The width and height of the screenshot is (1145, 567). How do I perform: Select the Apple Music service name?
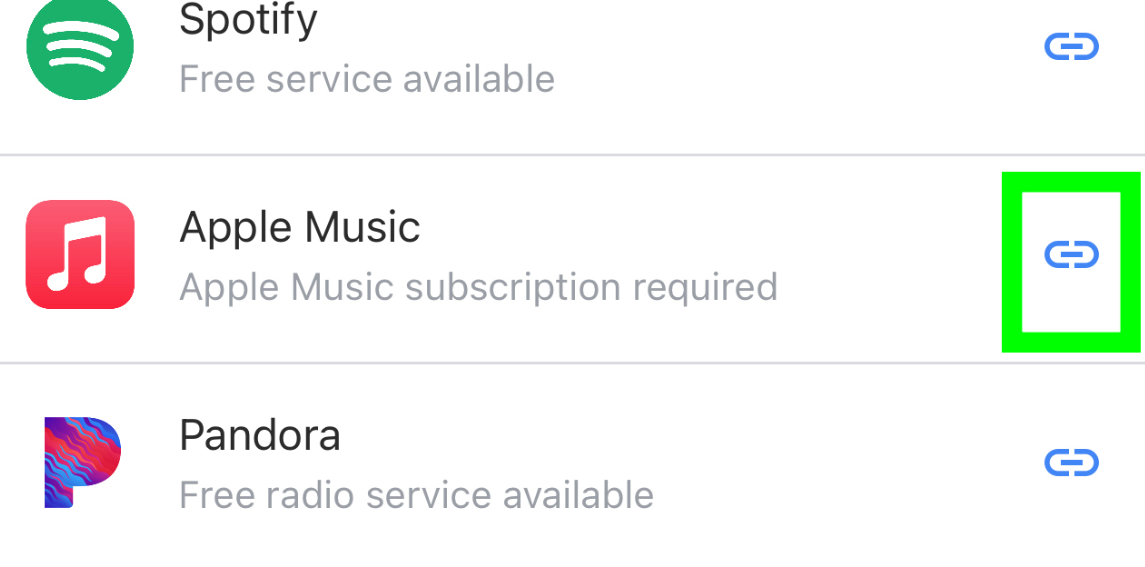(299, 227)
